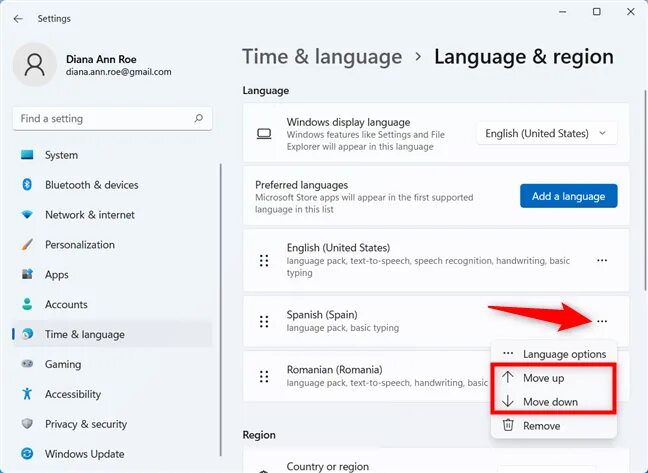
Task: Click the English (United States) language entry text
Action: pyautogui.click(x=338, y=248)
